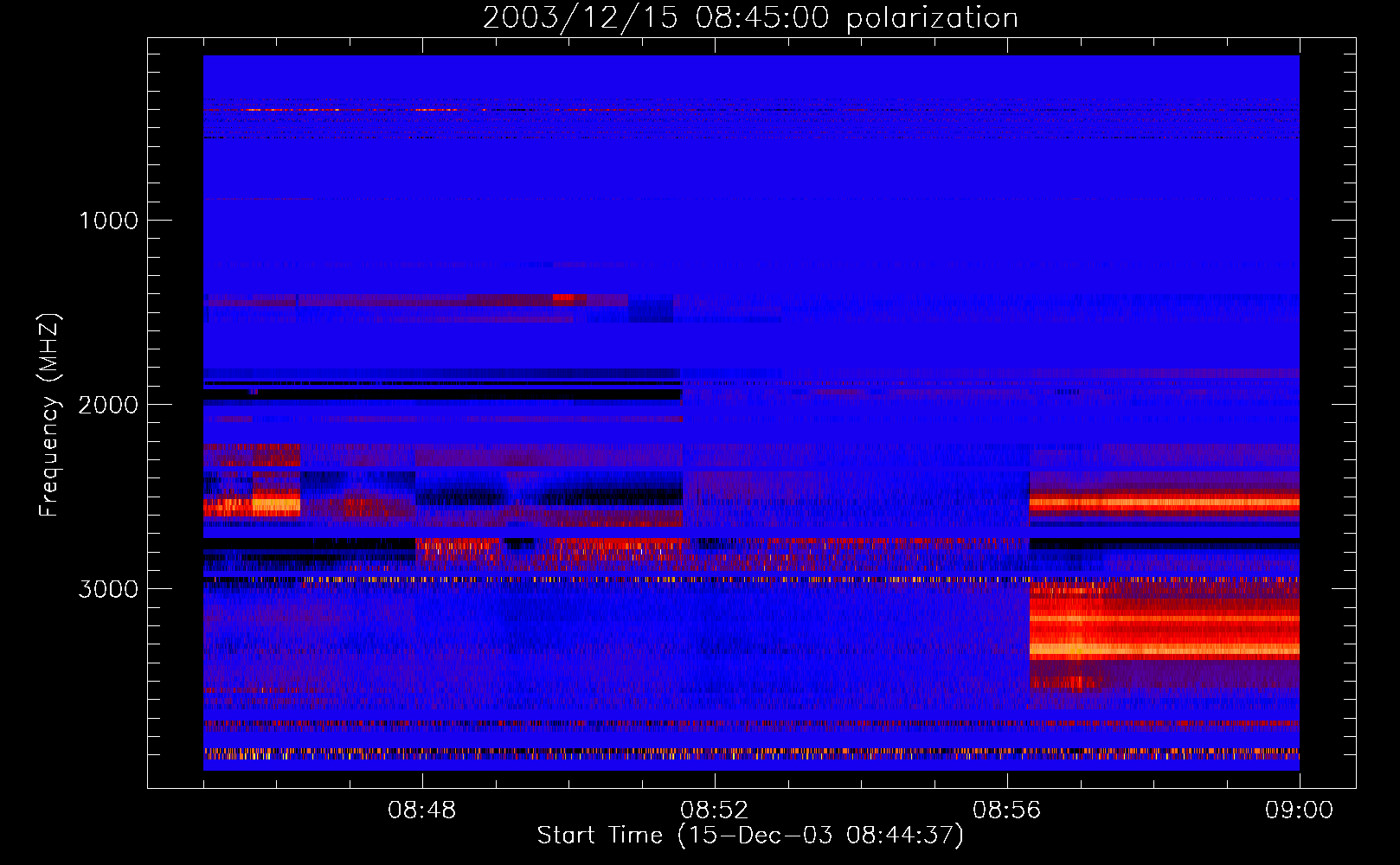Click the 08:48 time axis label
The image size is (1400, 865).
tap(421, 811)
